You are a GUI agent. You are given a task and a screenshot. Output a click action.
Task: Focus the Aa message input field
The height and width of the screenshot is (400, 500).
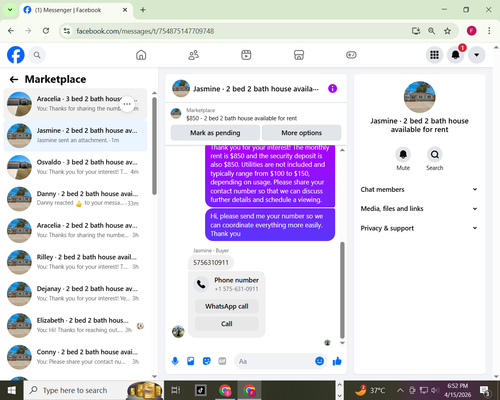[x=274, y=361]
